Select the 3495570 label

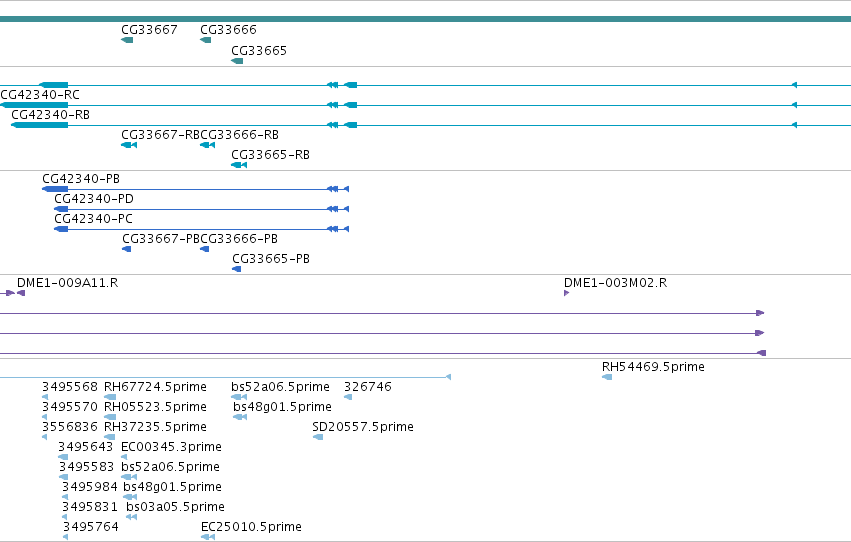click(69, 407)
